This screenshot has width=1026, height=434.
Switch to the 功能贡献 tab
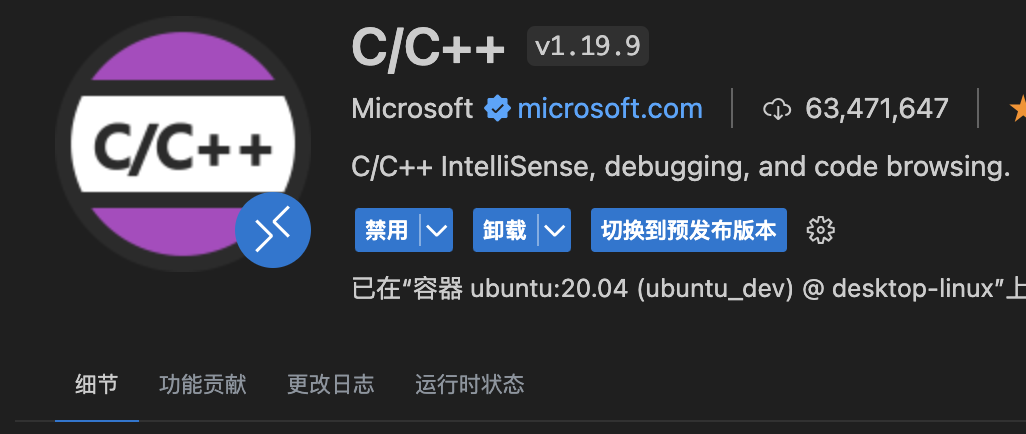point(203,384)
